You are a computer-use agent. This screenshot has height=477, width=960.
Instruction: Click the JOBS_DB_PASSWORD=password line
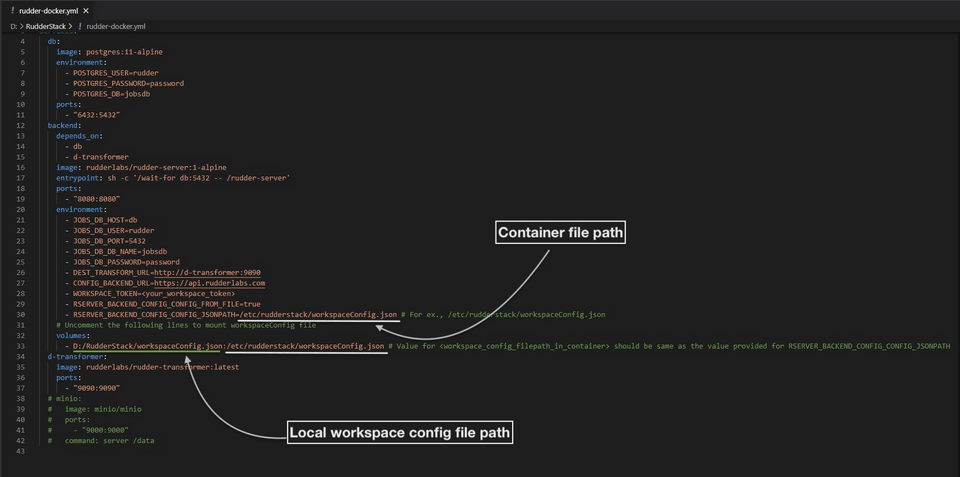pyautogui.click(x=122, y=261)
